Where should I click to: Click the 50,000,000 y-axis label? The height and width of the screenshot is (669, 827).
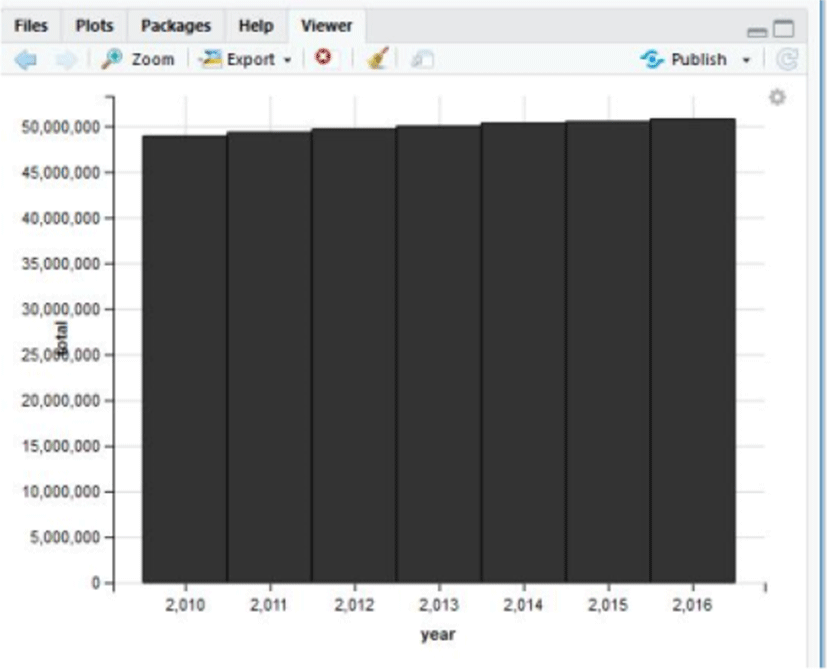pyautogui.click(x=61, y=127)
